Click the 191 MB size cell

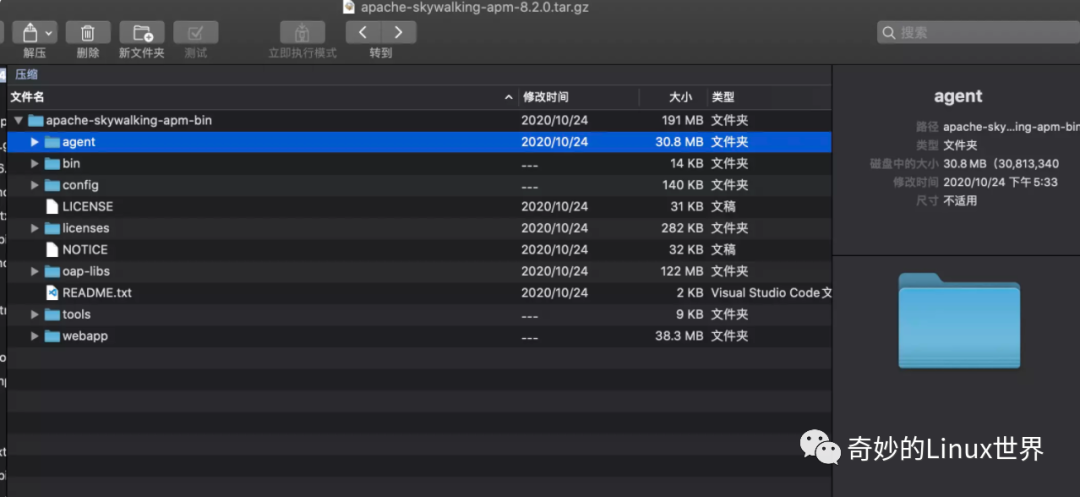pos(682,120)
